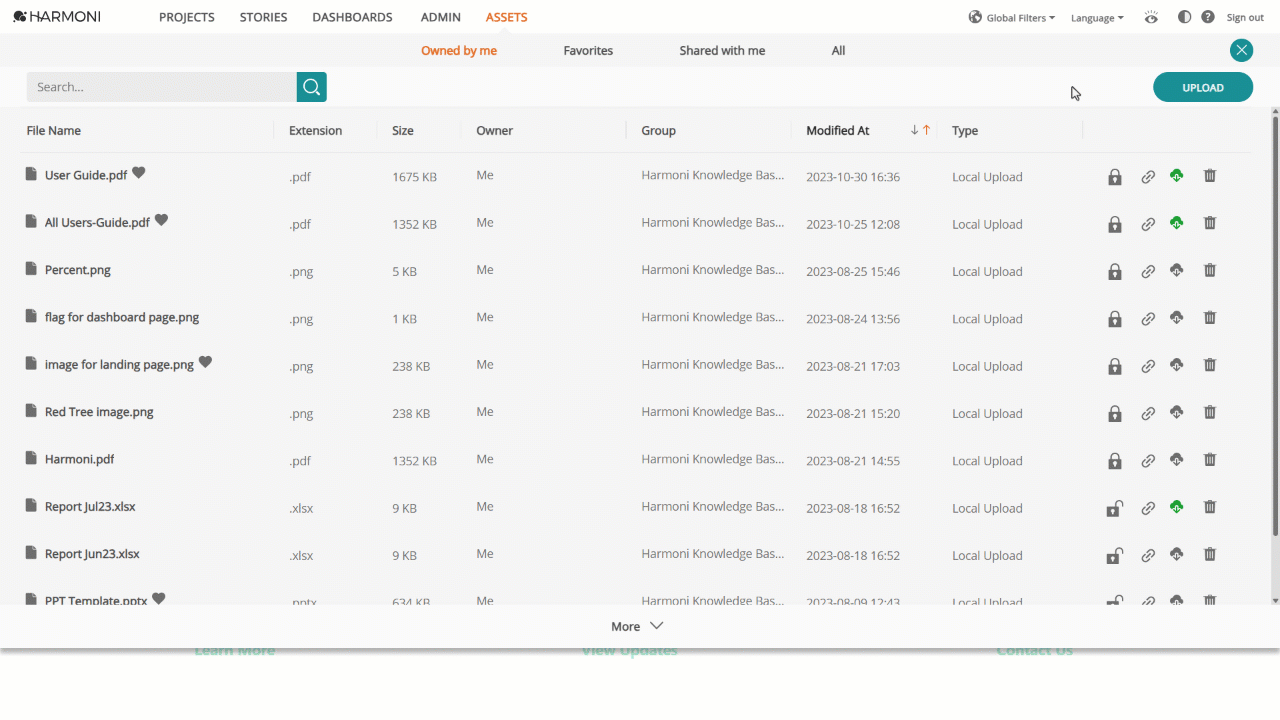Copy link for flag for dashboard page.png
The width and height of the screenshot is (1280, 720).
click(1148, 319)
